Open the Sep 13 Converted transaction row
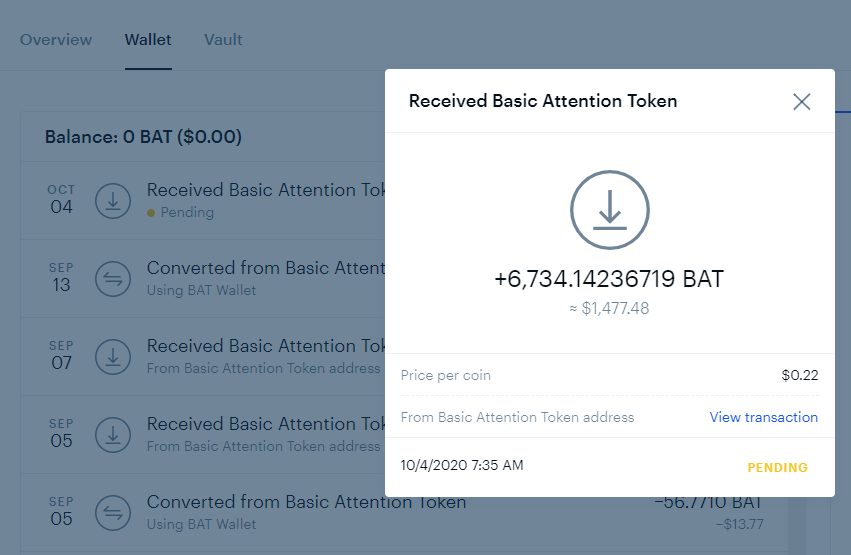This screenshot has width=851, height=555. tap(203, 279)
